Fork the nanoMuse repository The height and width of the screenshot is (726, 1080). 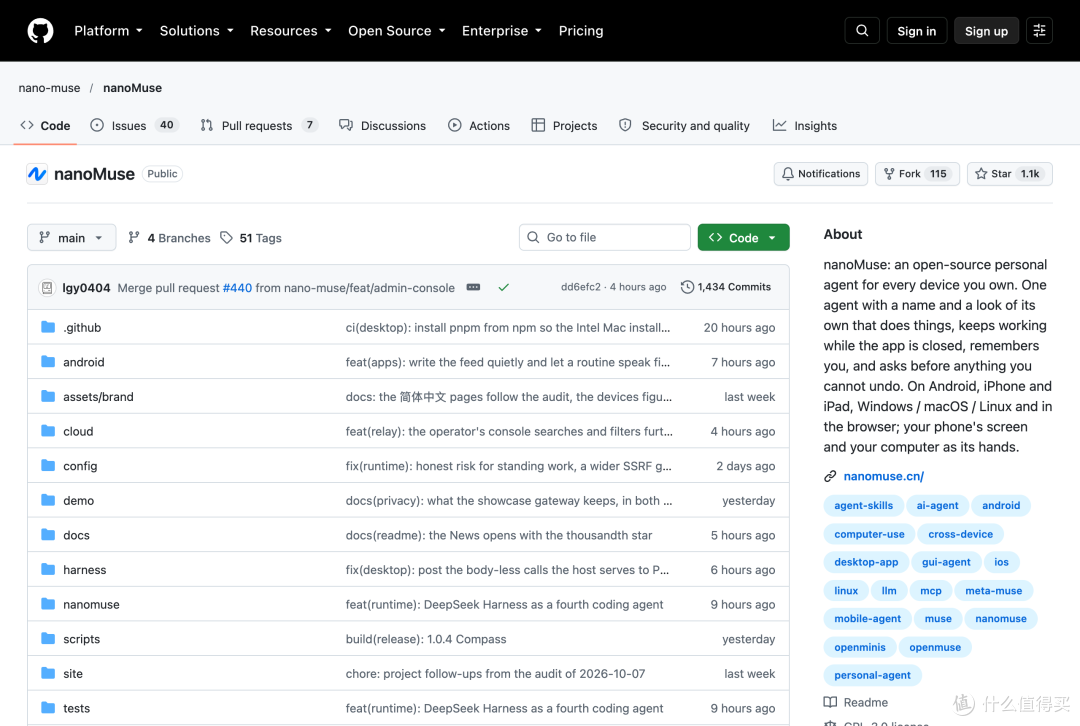click(x=917, y=174)
